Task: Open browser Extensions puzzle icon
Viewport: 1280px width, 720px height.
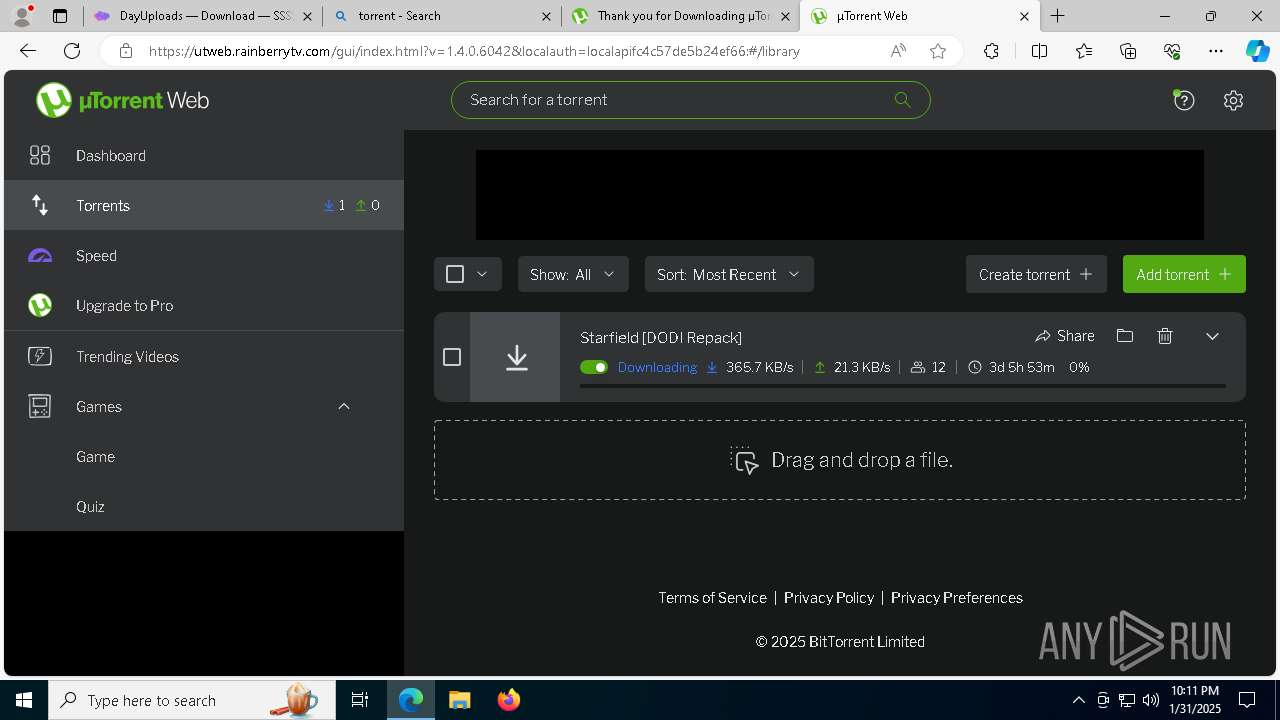Action: pos(991,51)
